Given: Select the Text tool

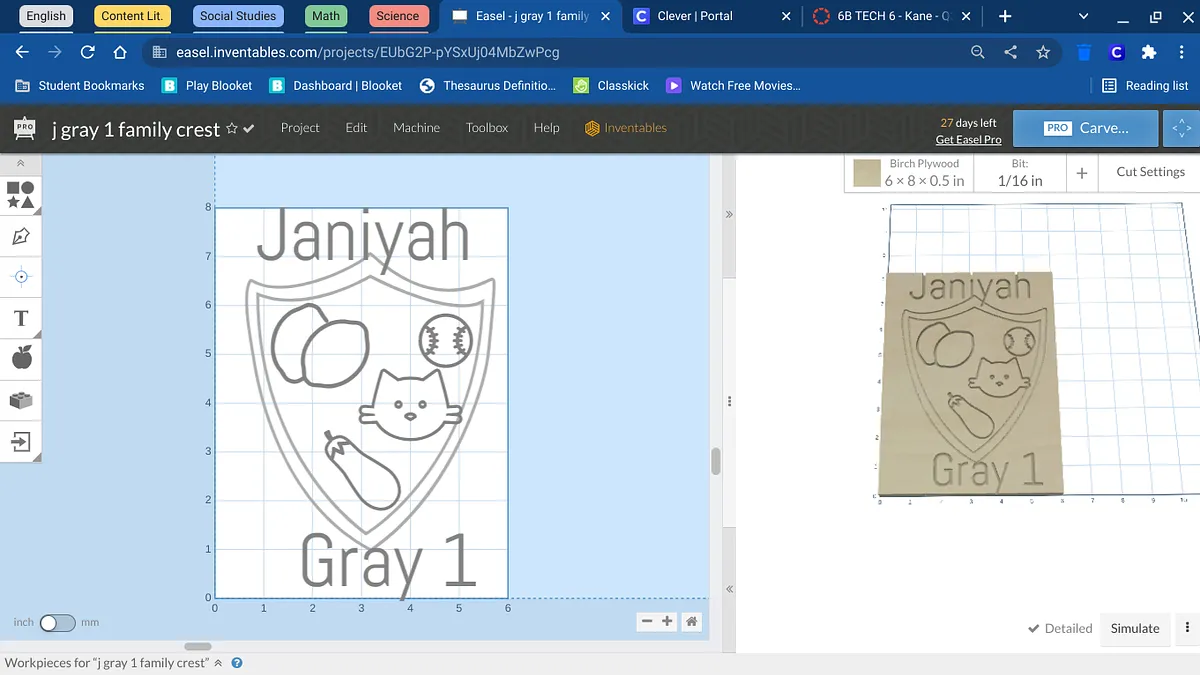Looking at the screenshot, I should click(21, 318).
